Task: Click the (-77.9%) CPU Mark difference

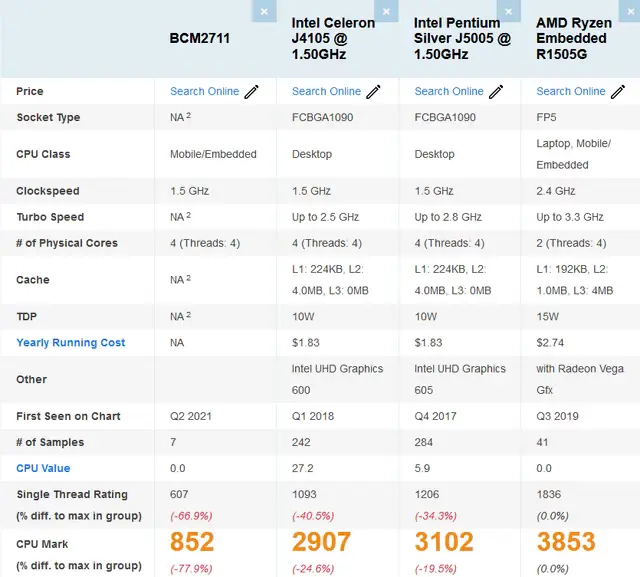Action: tap(191, 569)
